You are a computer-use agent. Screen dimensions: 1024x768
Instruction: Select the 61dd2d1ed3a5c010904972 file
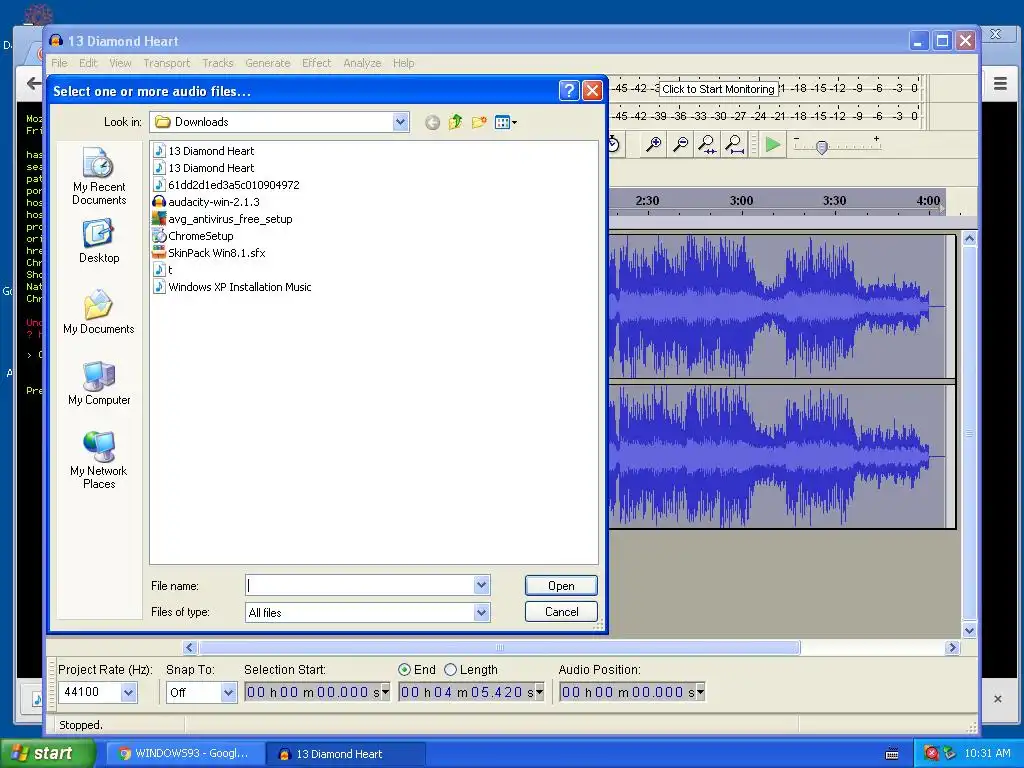tap(226, 185)
